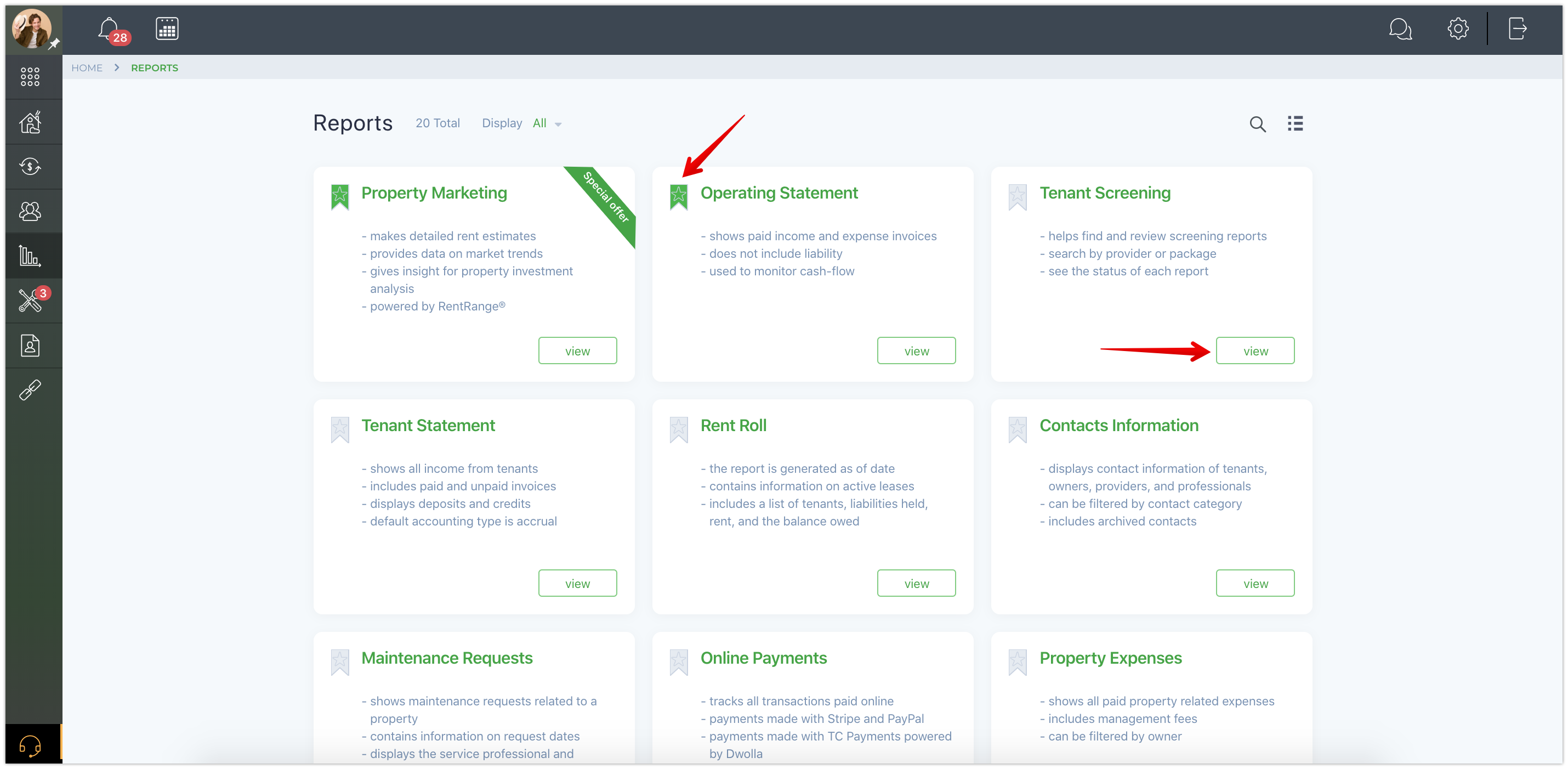This screenshot has height=769, width=1568.
Task: Open the Maintenance Requests title
Action: coord(447,658)
